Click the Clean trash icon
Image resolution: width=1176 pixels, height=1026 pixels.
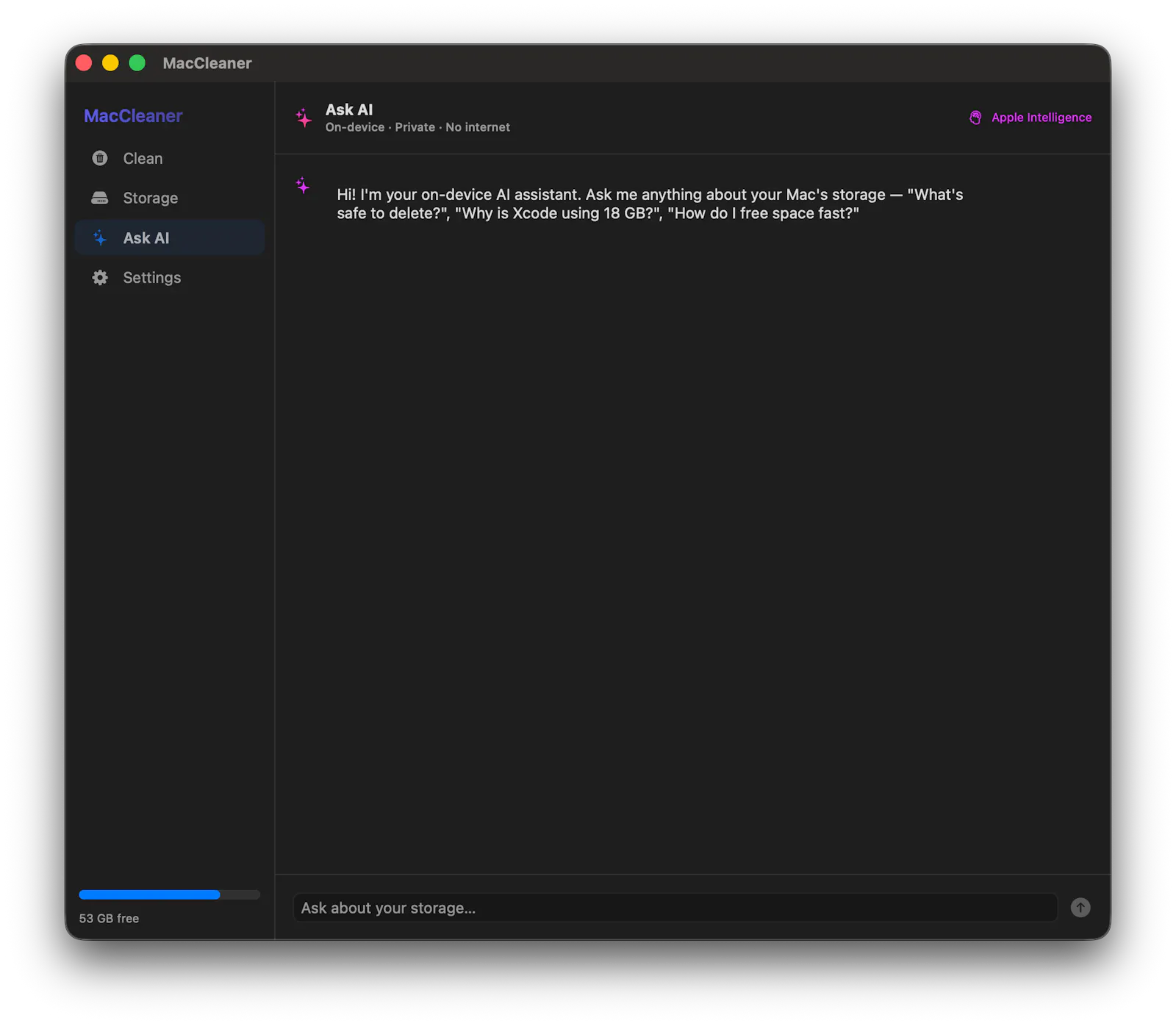coord(100,158)
